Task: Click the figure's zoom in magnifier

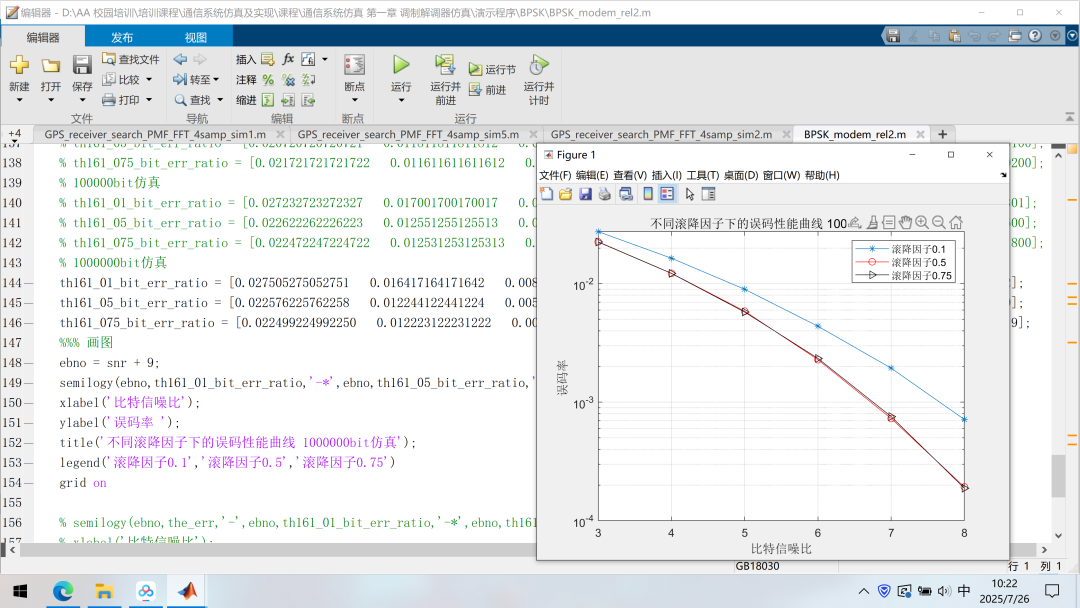Action: [921, 222]
